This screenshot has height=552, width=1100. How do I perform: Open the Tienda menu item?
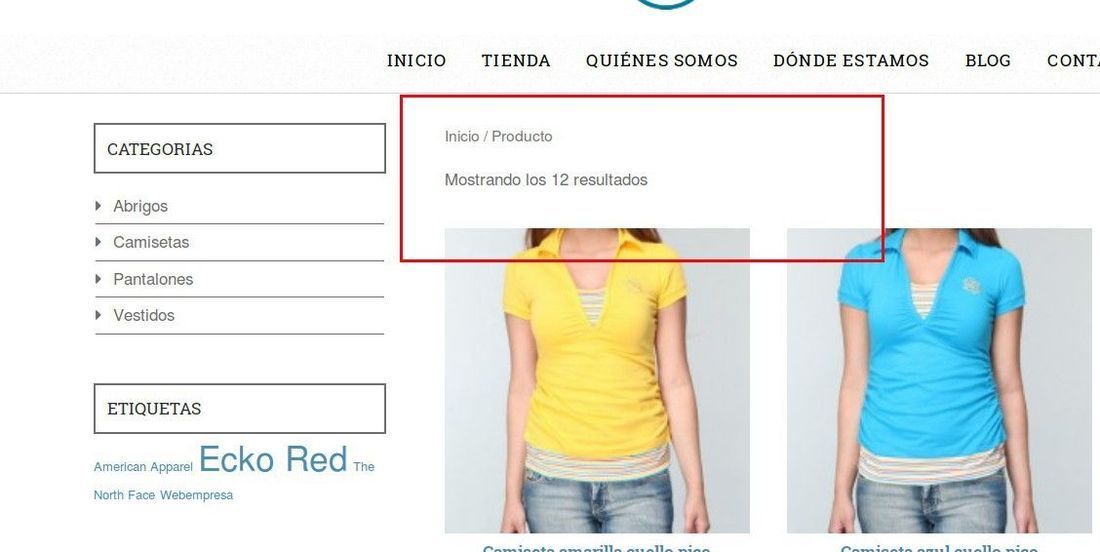tap(516, 61)
